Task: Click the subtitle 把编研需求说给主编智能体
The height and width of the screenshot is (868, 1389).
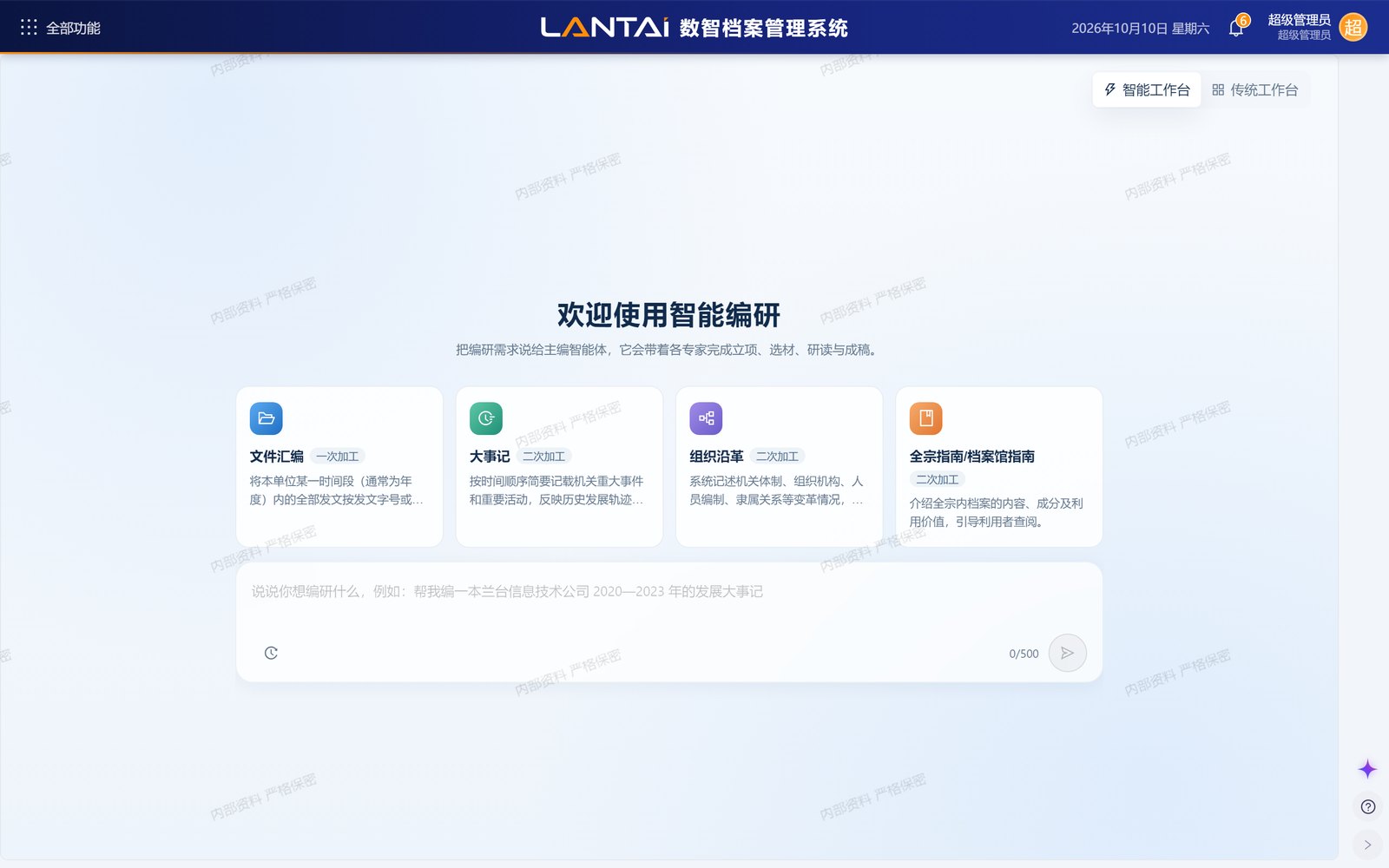Action: click(x=533, y=350)
